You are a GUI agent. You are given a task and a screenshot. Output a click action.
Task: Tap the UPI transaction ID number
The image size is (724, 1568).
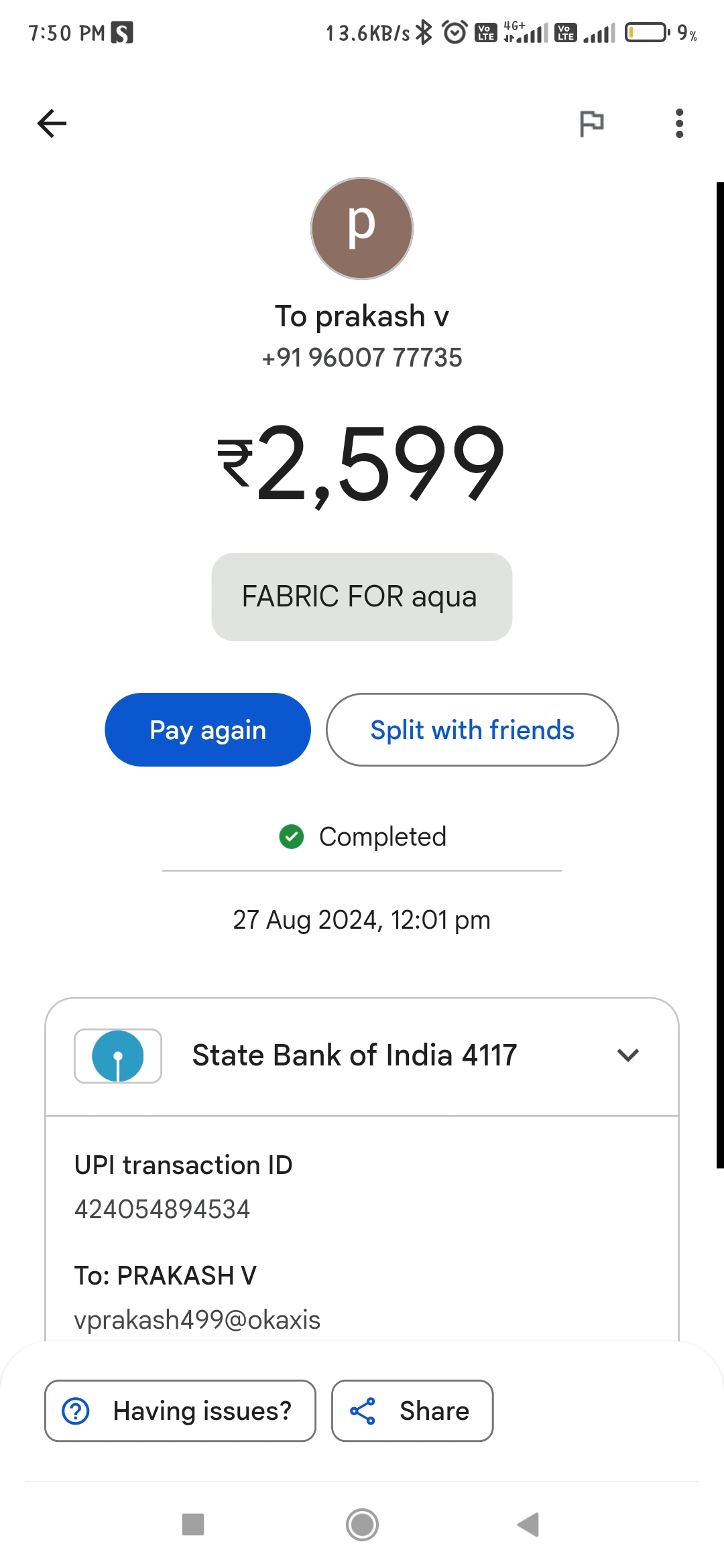[162, 1210]
